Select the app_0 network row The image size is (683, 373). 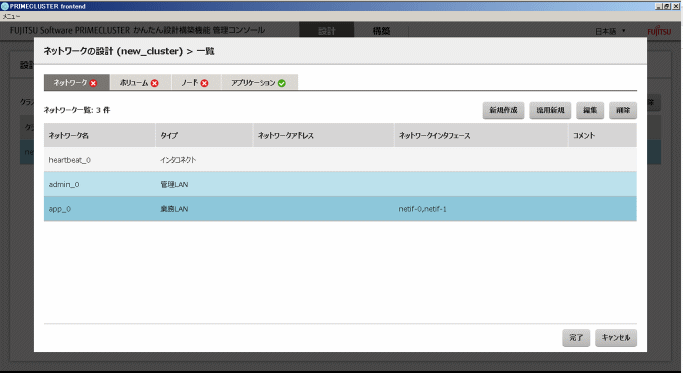point(340,209)
